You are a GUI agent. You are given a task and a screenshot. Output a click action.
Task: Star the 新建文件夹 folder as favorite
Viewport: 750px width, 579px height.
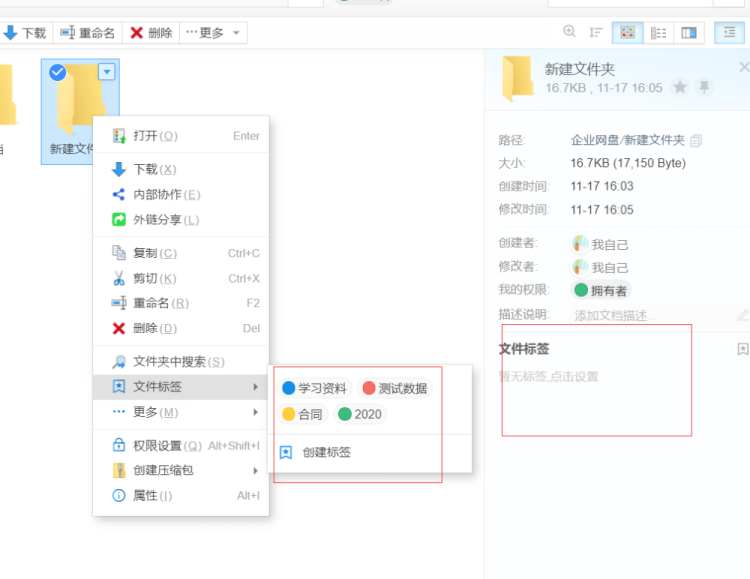pyautogui.click(x=680, y=88)
